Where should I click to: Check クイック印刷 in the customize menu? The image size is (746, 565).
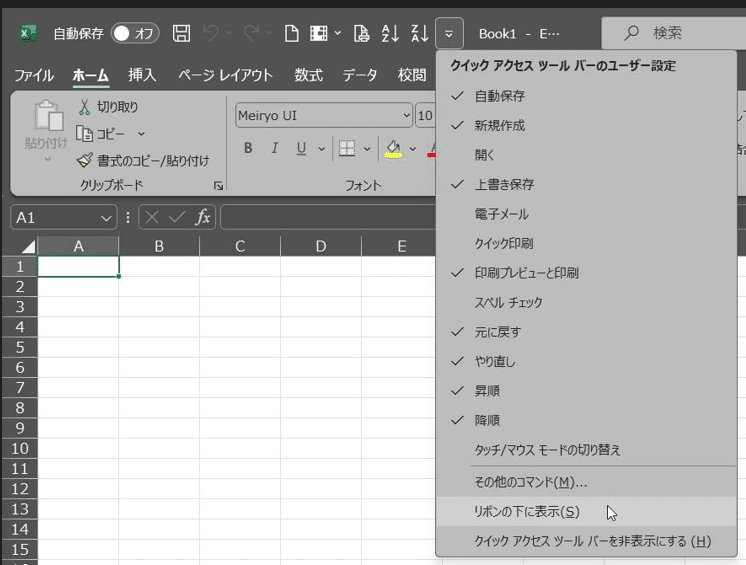pyautogui.click(x=586, y=244)
